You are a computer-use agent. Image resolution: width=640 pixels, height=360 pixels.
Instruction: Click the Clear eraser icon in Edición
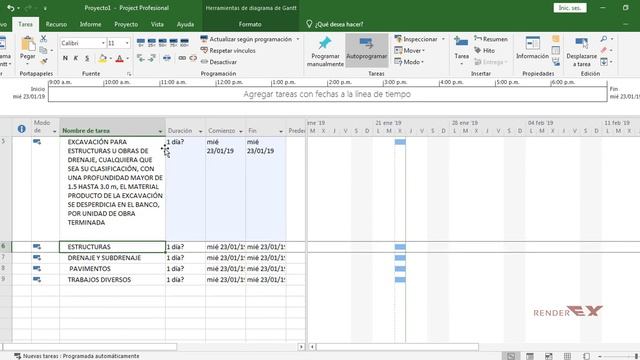click(604, 50)
